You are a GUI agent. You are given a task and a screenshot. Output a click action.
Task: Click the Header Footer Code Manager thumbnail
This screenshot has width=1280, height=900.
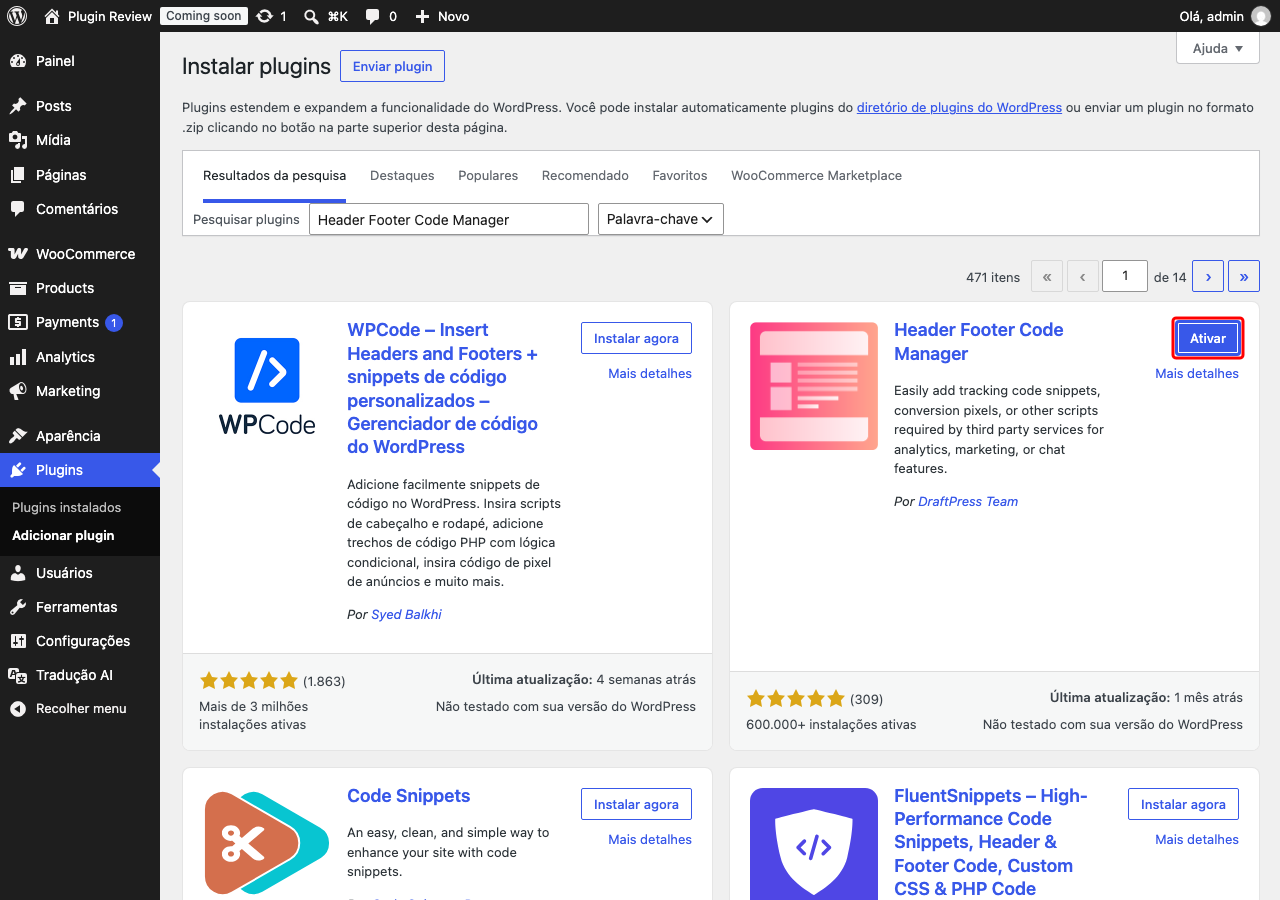coord(814,386)
